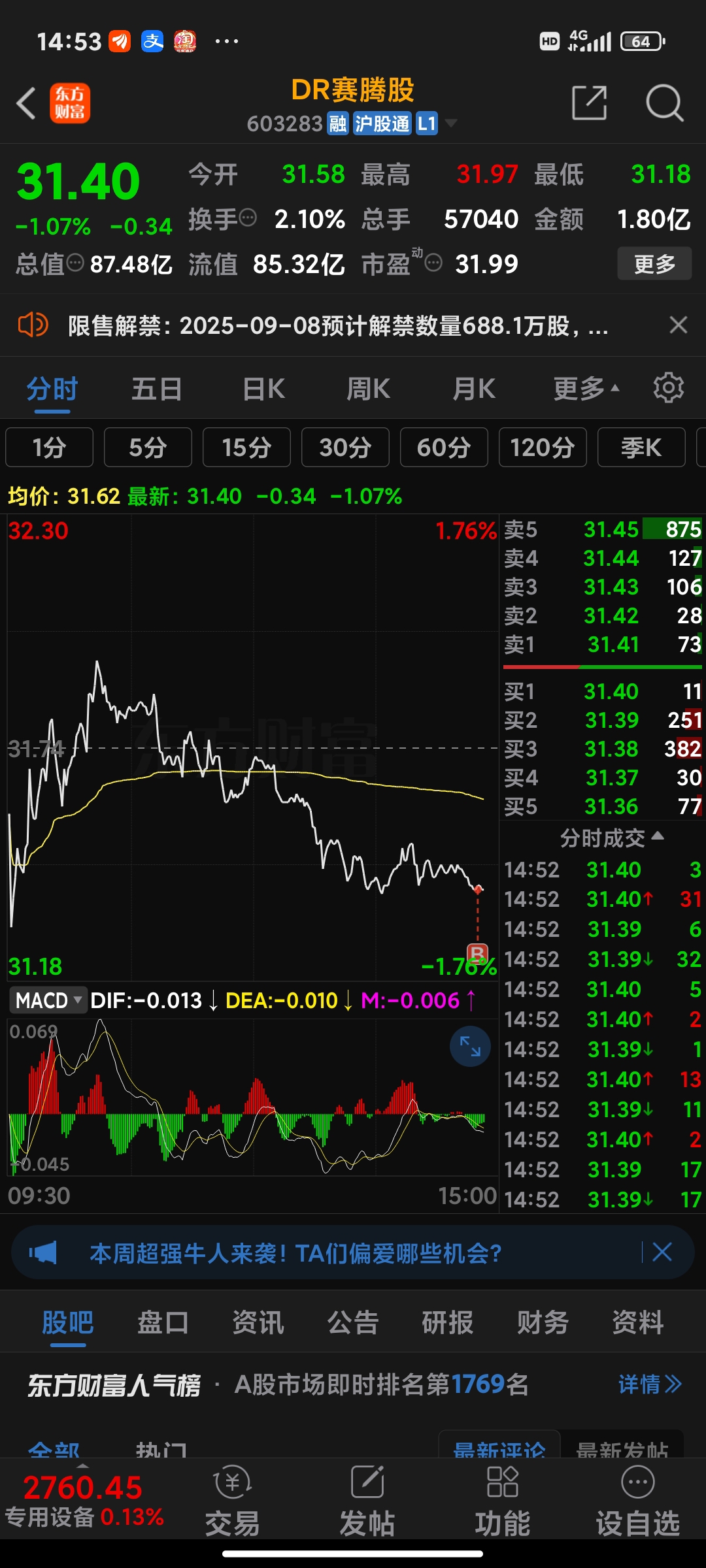
Task: Open chart settings gear icon
Action: [x=668, y=388]
